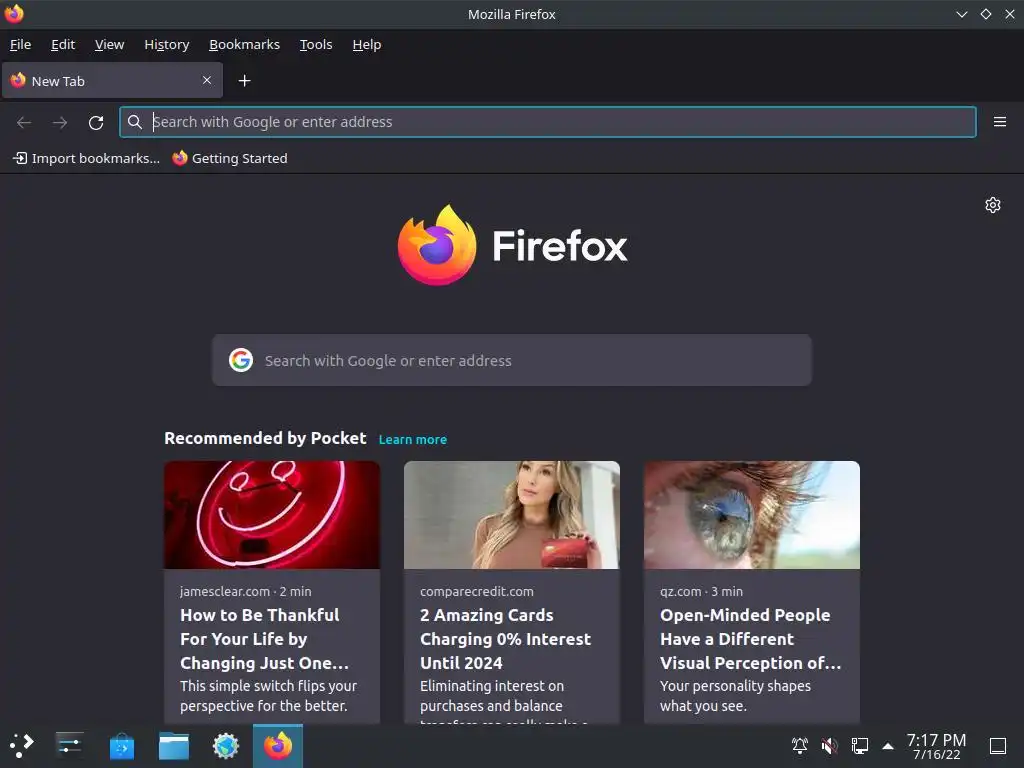Open the window menu Firefox titlebar icon
1024x768 pixels.
point(14,14)
